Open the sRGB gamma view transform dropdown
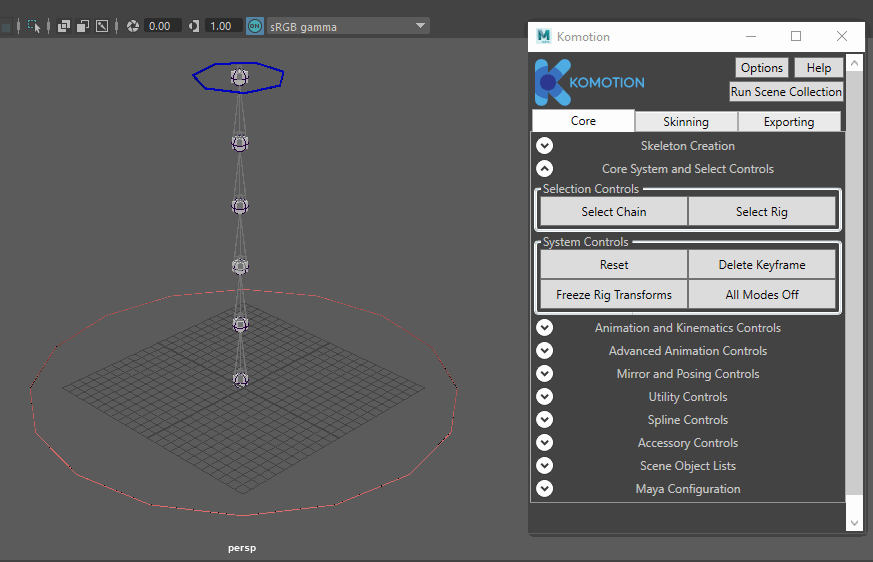Image resolution: width=873 pixels, height=562 pixels. 348,26
